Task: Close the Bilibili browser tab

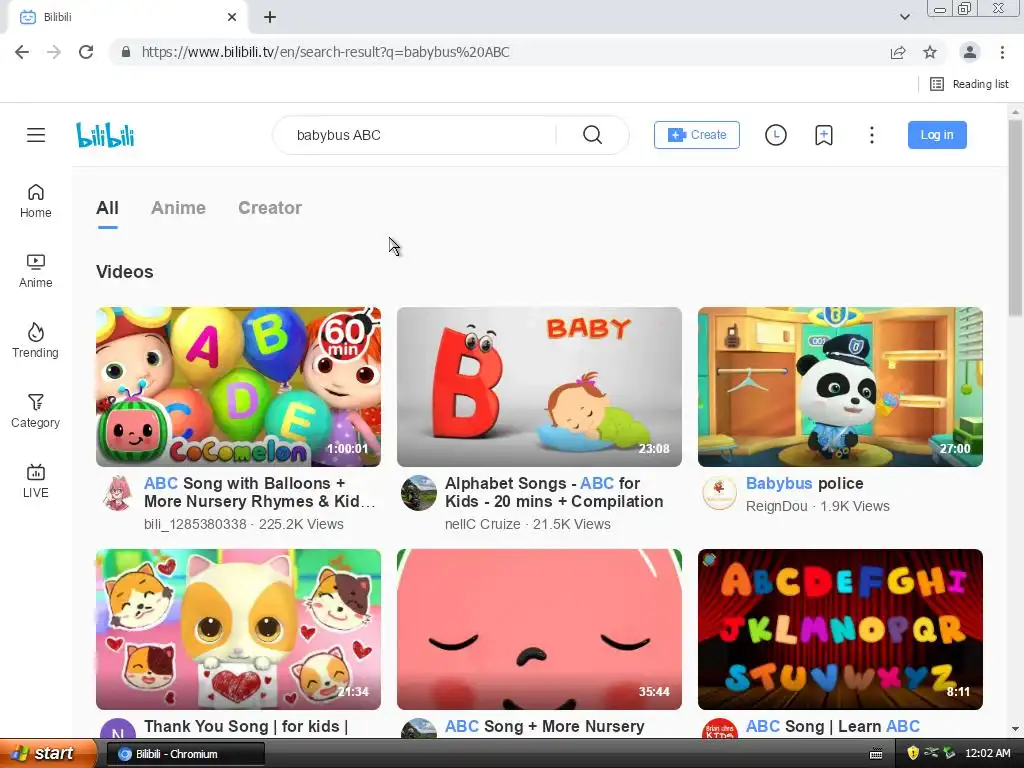Action: [232, 17]
